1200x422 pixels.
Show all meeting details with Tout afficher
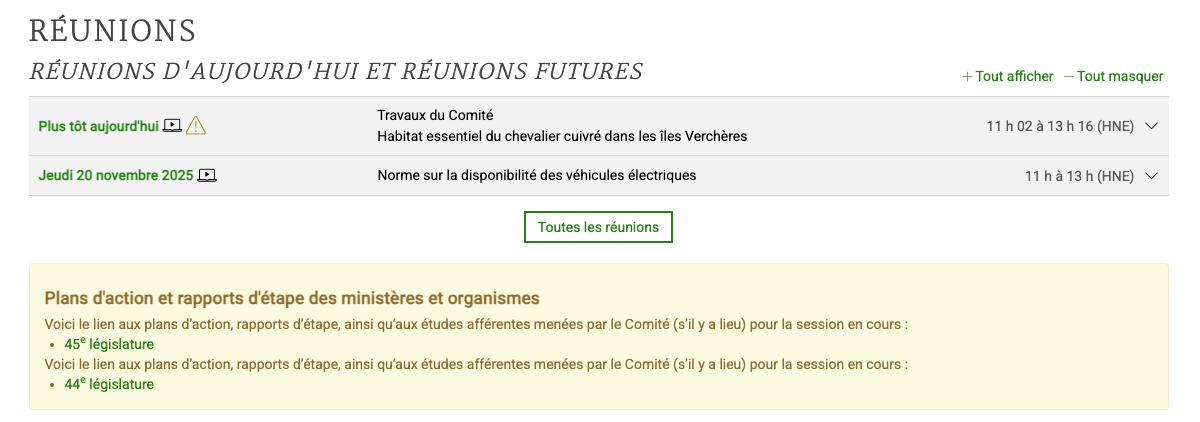point(1008,76)
